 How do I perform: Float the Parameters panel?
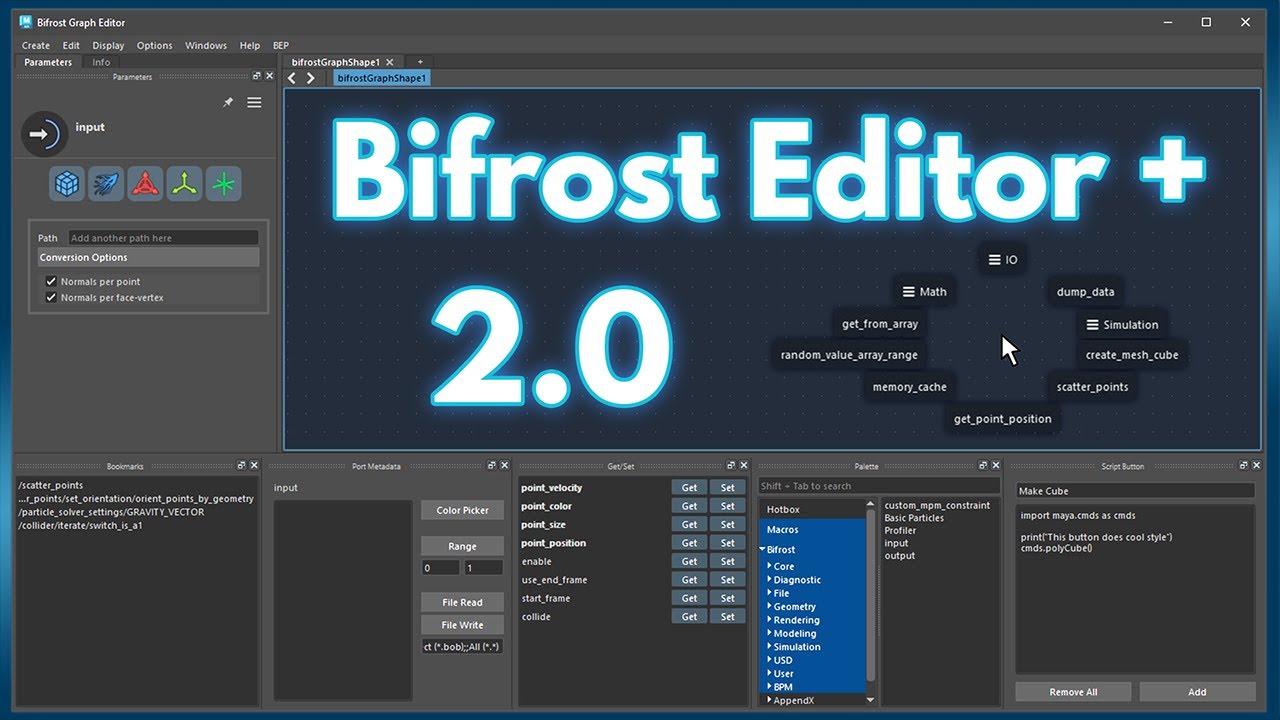click(257, 76)
